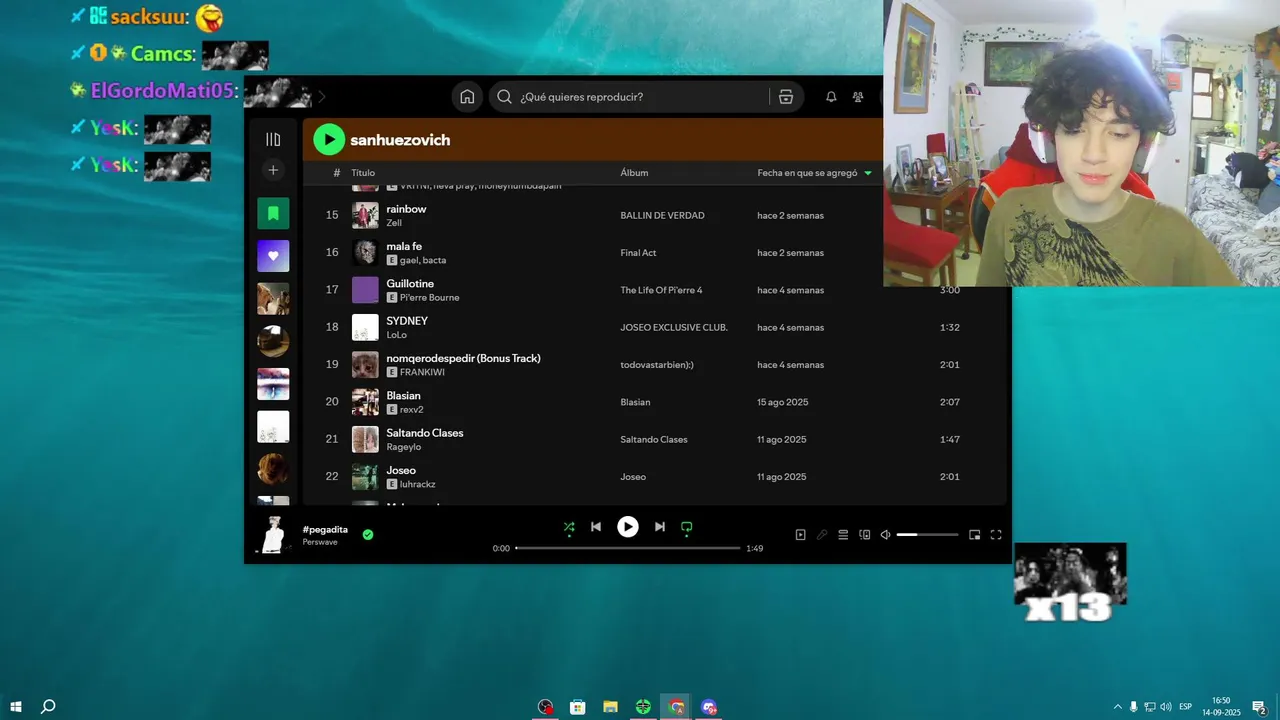This screenshot has height=720, width=1280.
Task: Open the Liked Songs purple heart tile
Action: (x=273, y=256)
